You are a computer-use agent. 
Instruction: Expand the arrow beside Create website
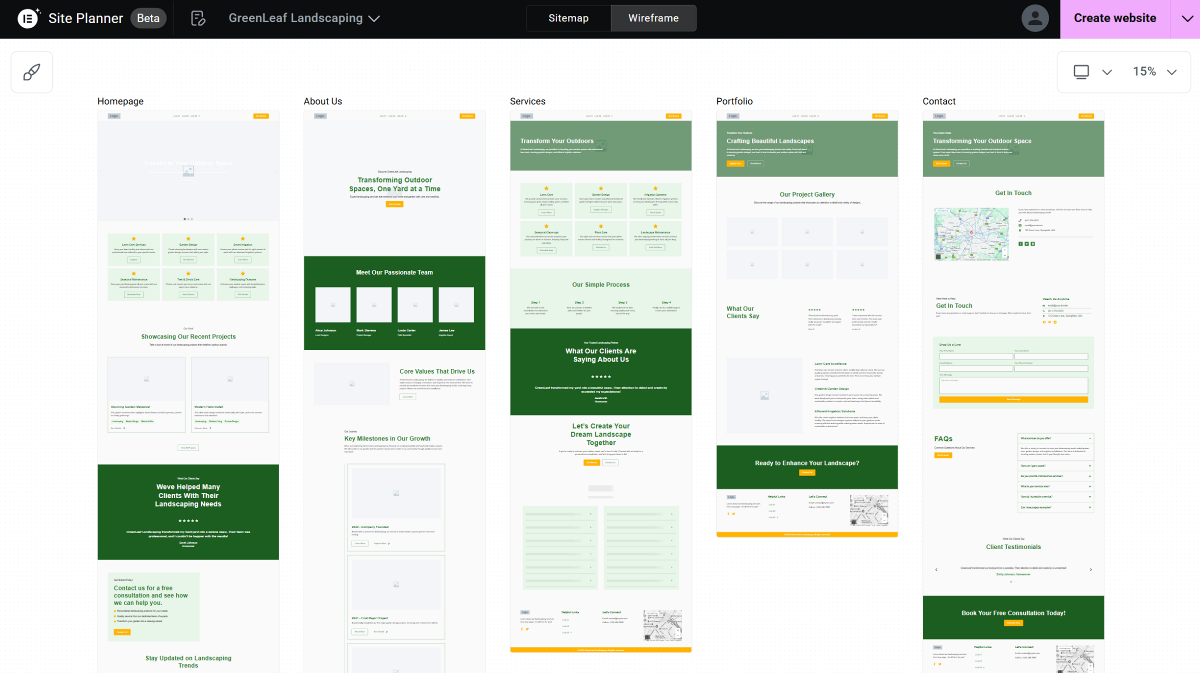1187,18
